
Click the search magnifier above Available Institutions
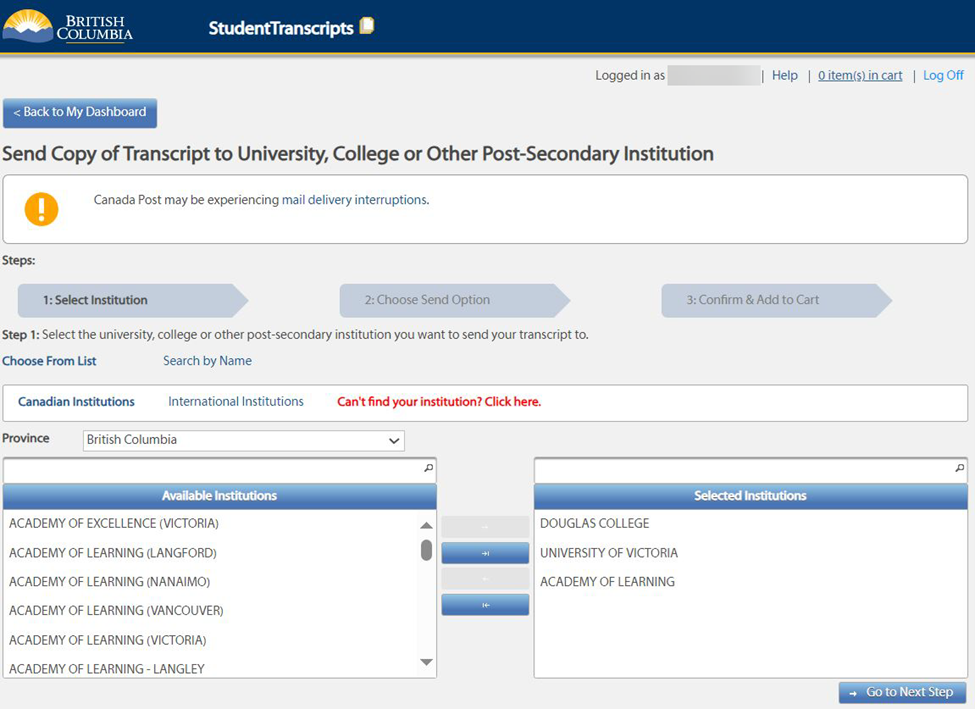coord(427,468)
